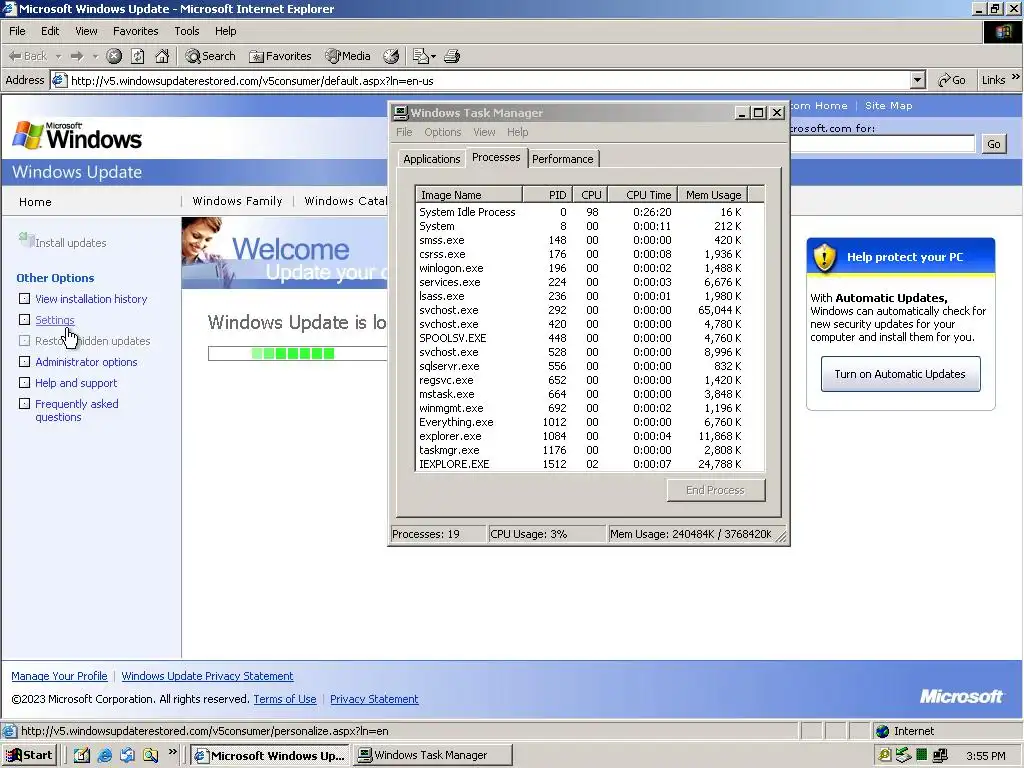
Task: Click the page icon in the address bar
Action: click(59, 80)
